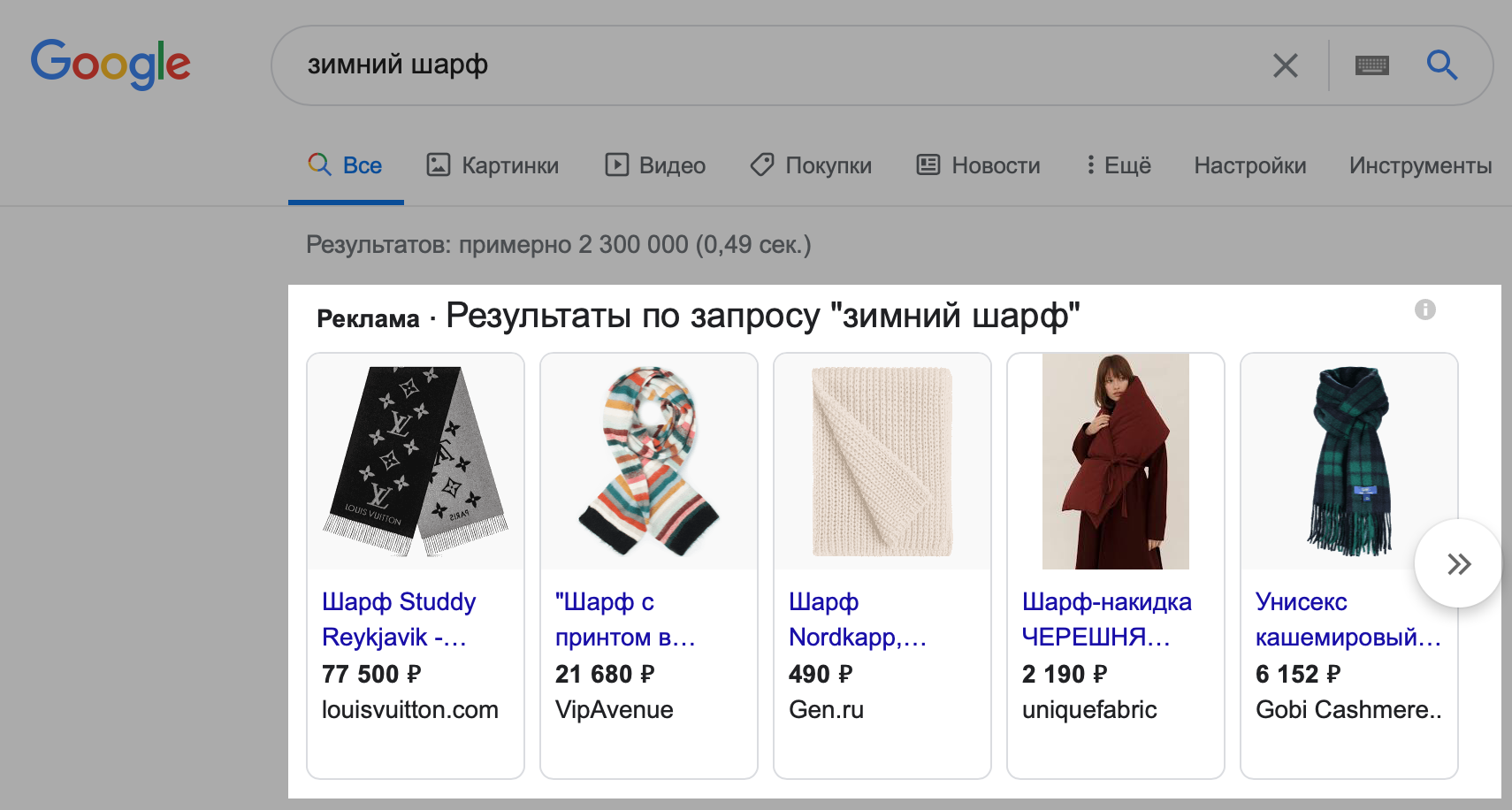Image resolution: width=1512 pixels, height=810 pixels.
Task: Open the burgundy scarf-wrap model image
Action: [1116, 462]
